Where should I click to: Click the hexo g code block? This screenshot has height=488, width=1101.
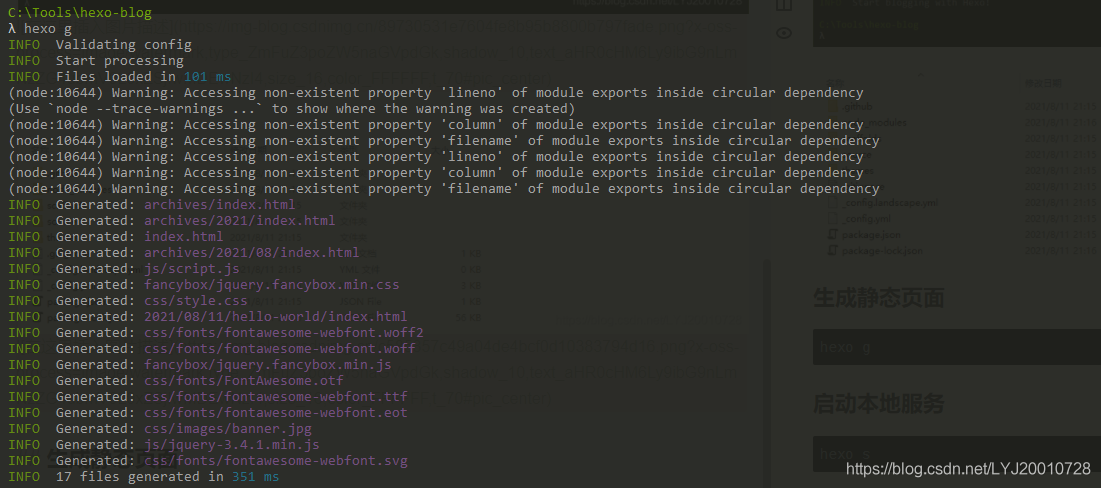[957, 348]
